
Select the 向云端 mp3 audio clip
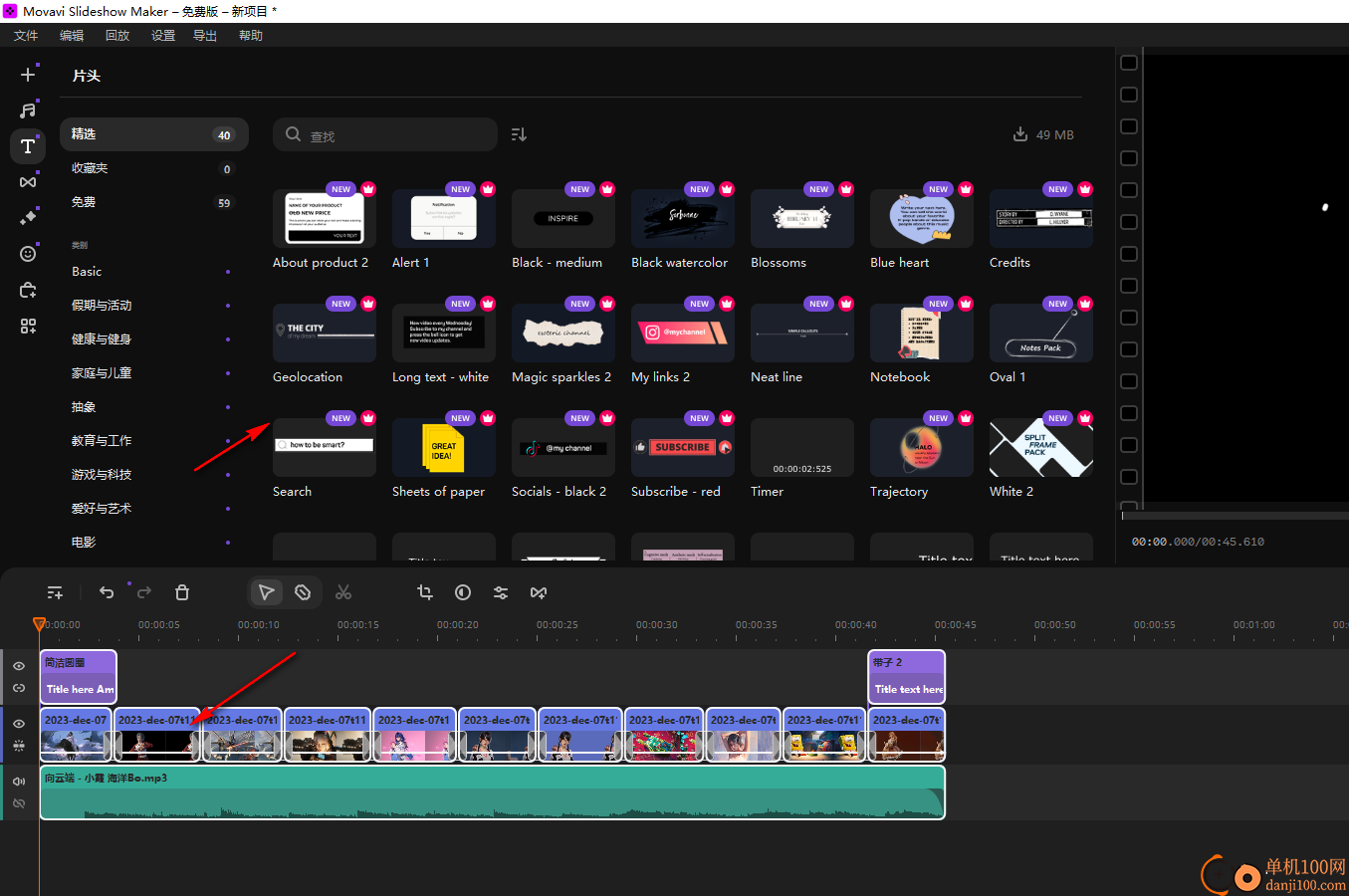click(493, 792)
